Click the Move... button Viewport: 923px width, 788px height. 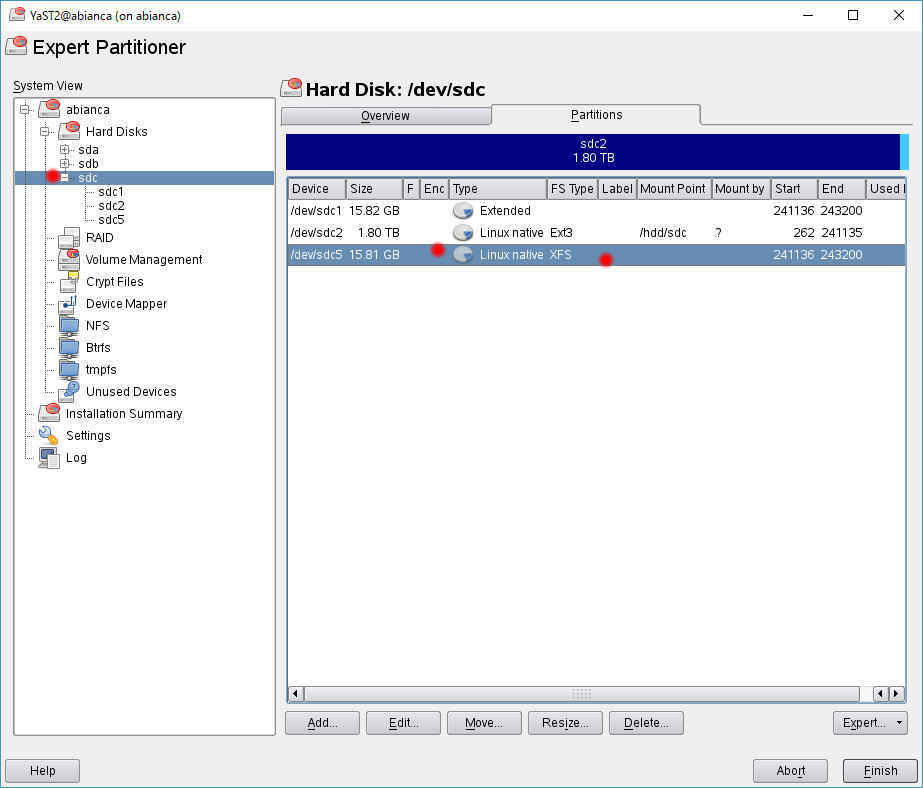click(x=484, y=723)
